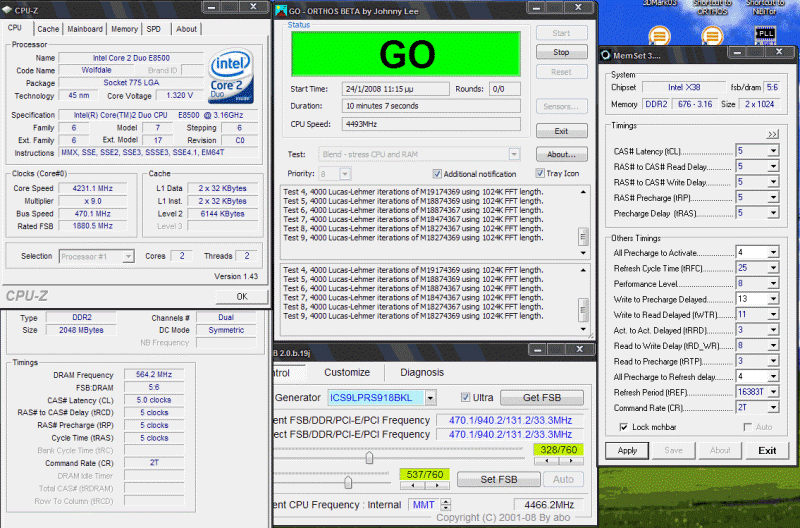Open the All Precharge to Refresh delay dropdown
The width and height of the screenshot is (800, 528).
point(773,377)
